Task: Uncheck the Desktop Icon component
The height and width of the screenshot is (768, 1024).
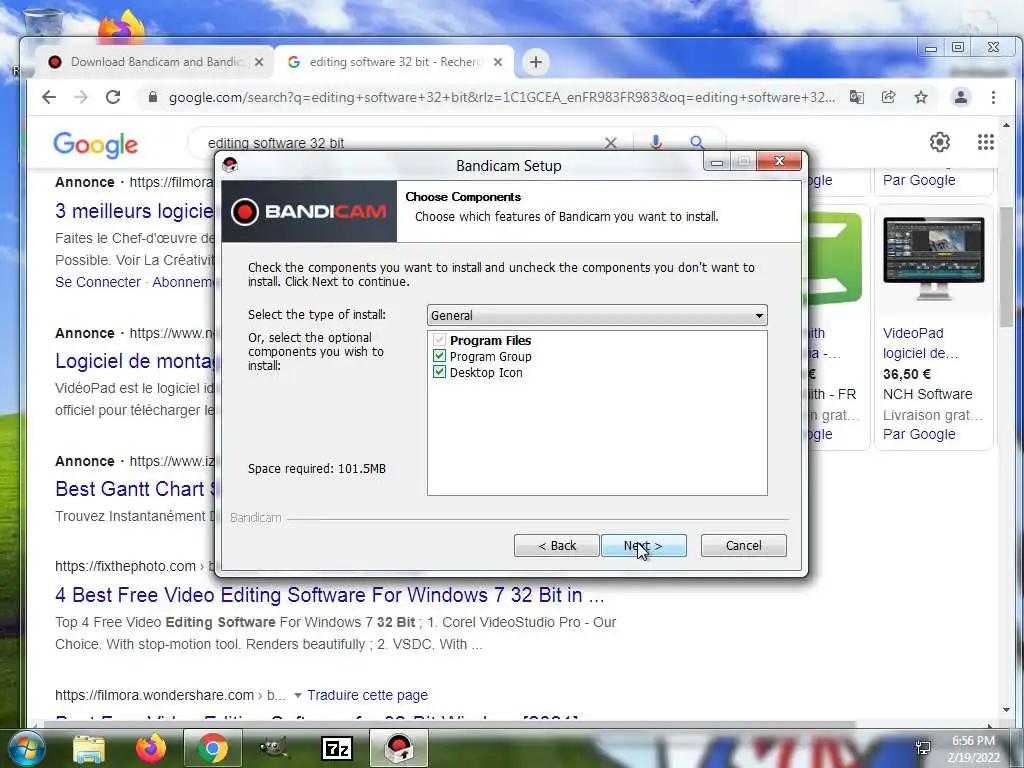Action: (440, 372)
